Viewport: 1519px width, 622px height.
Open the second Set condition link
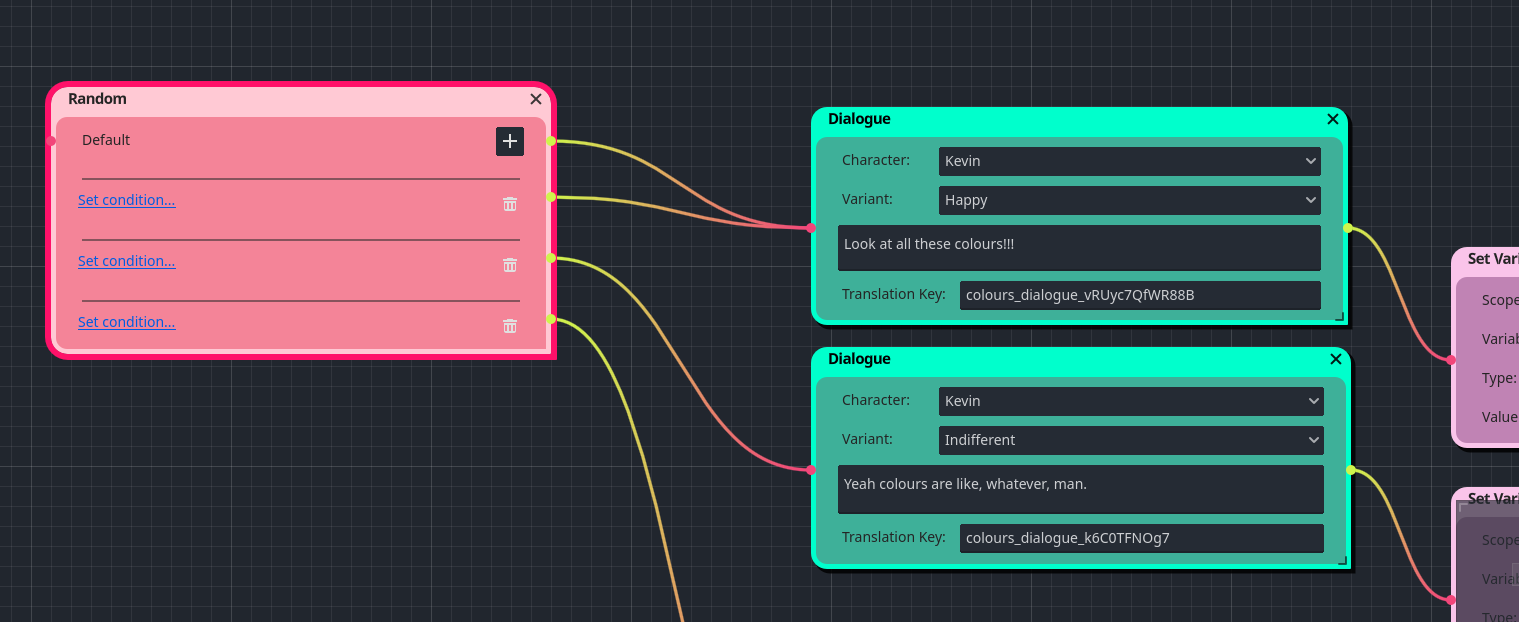pyautogui.click(x=127, y=261)
